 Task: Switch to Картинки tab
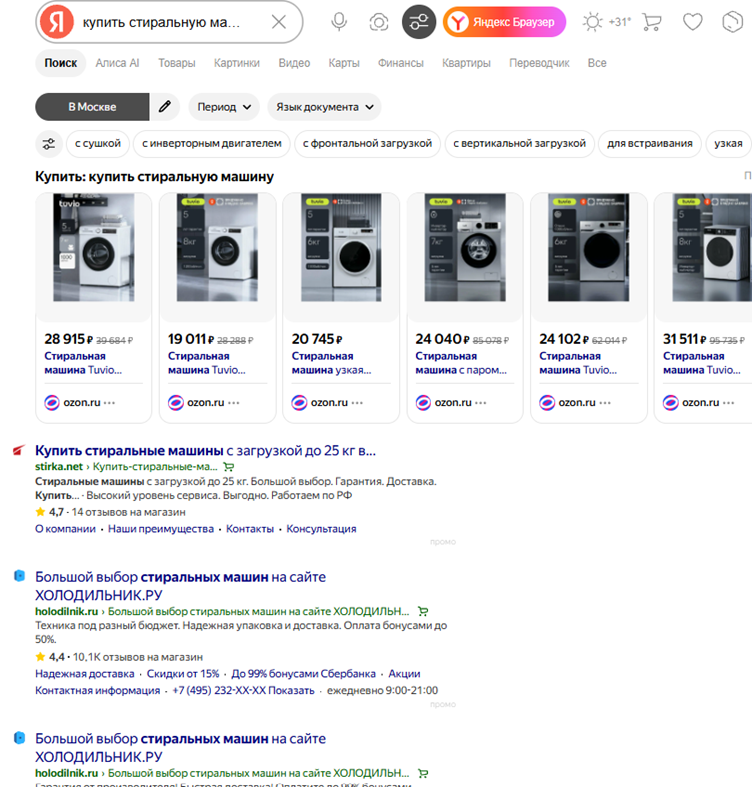(237, 63)
